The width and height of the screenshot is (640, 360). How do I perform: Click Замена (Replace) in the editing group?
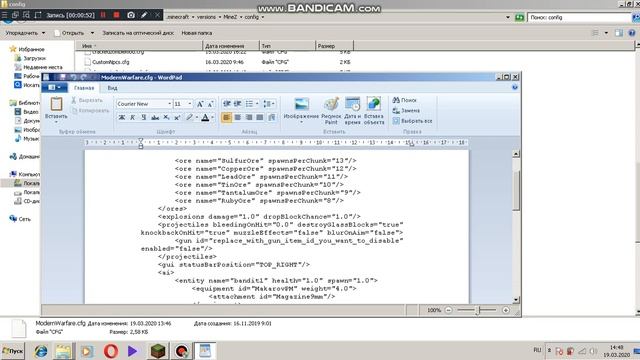click(406, 111)
